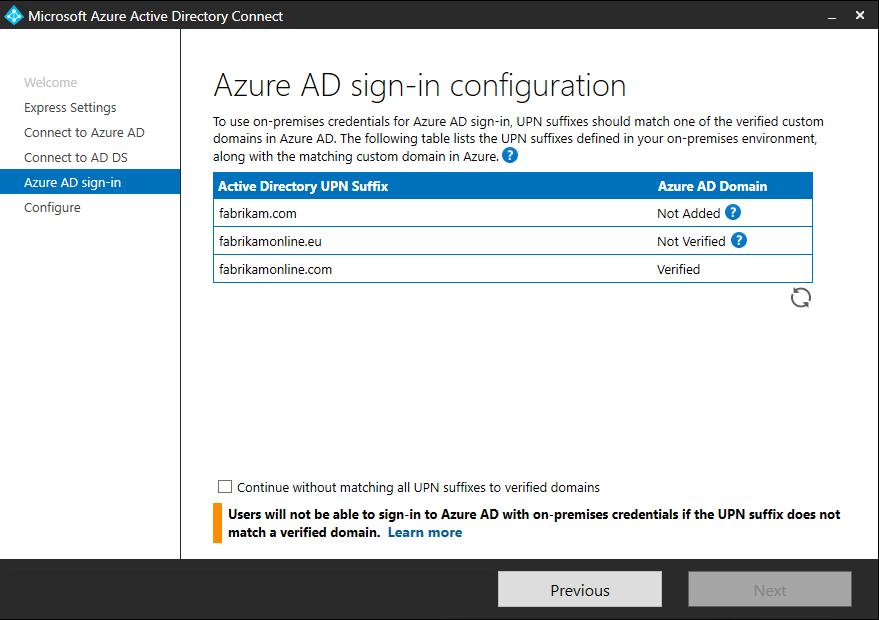Close the Azure AD Connect wizard

(860, 16)
